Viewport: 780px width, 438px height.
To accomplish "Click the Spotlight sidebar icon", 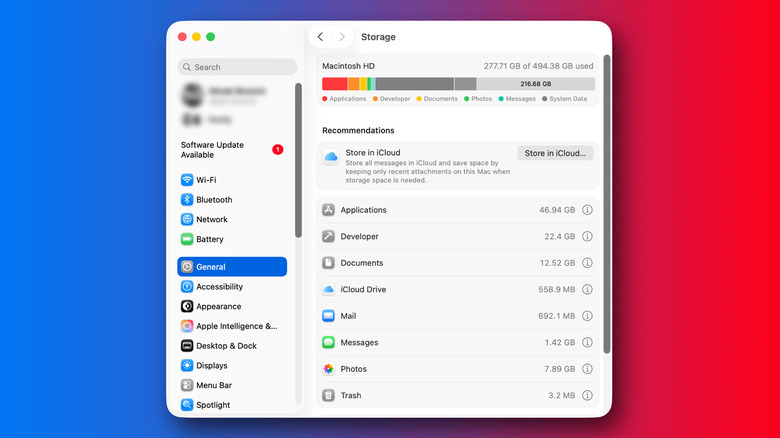I will pyautogui.click(x=187, y=405).
